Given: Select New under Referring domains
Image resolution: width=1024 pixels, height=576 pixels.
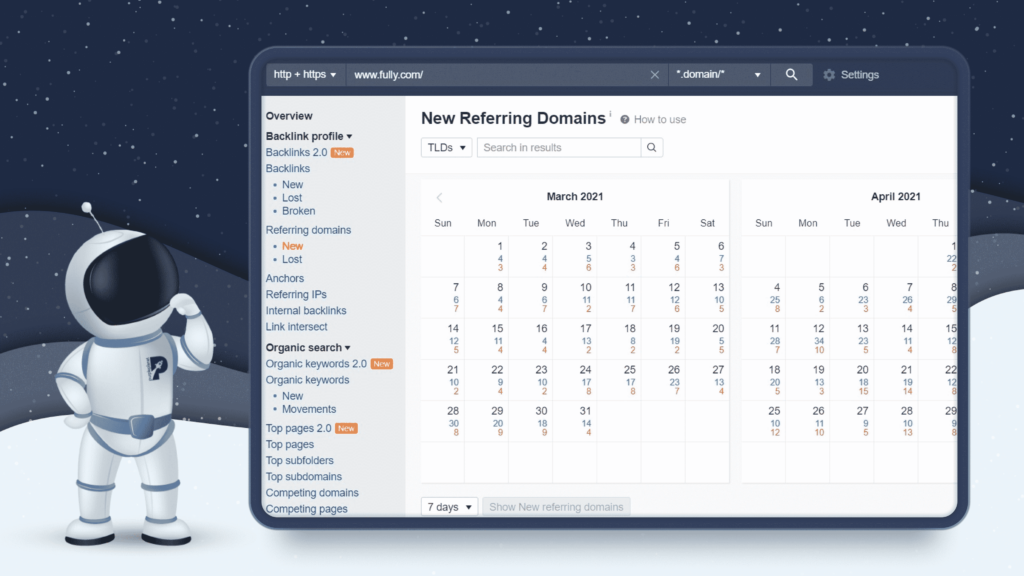Looking at the screenshot, I should click(293, 246).
